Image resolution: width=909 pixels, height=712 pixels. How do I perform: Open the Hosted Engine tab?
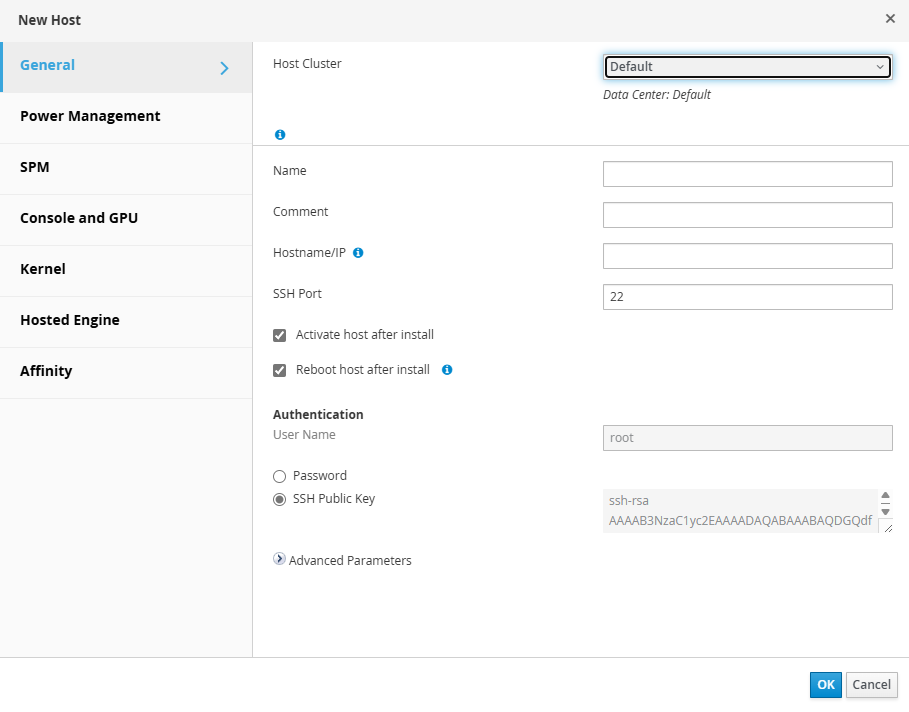click(70, 320)
